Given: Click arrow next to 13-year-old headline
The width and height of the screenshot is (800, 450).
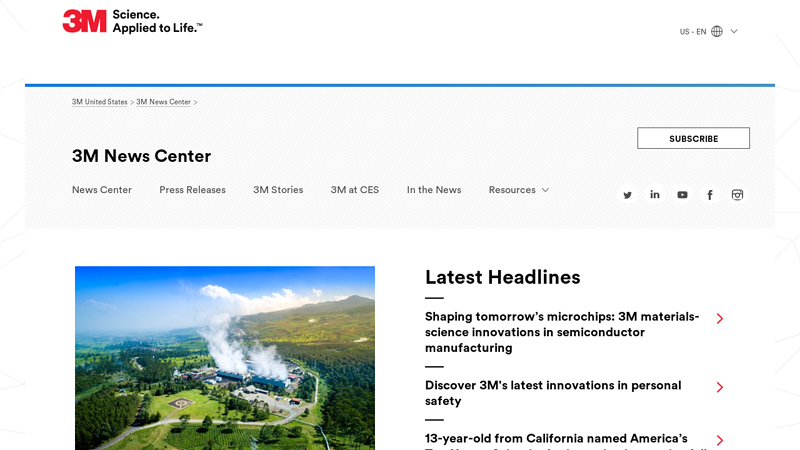Looking at the screenshot, I should click(720, 440).
